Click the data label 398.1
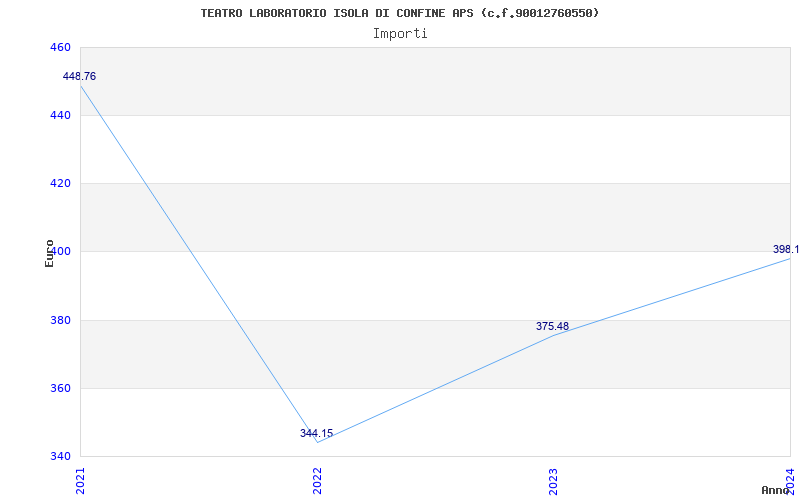 click(x=786, y=249)
